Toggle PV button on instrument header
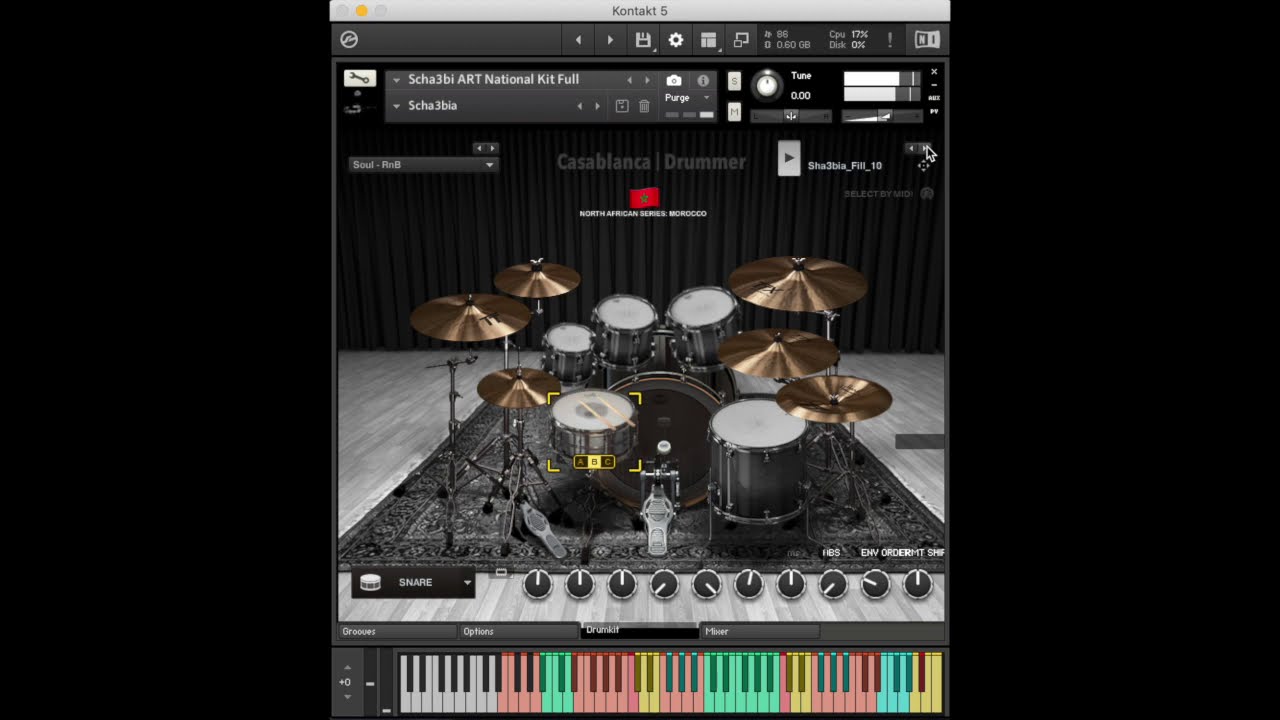 [x=934, y=112]
